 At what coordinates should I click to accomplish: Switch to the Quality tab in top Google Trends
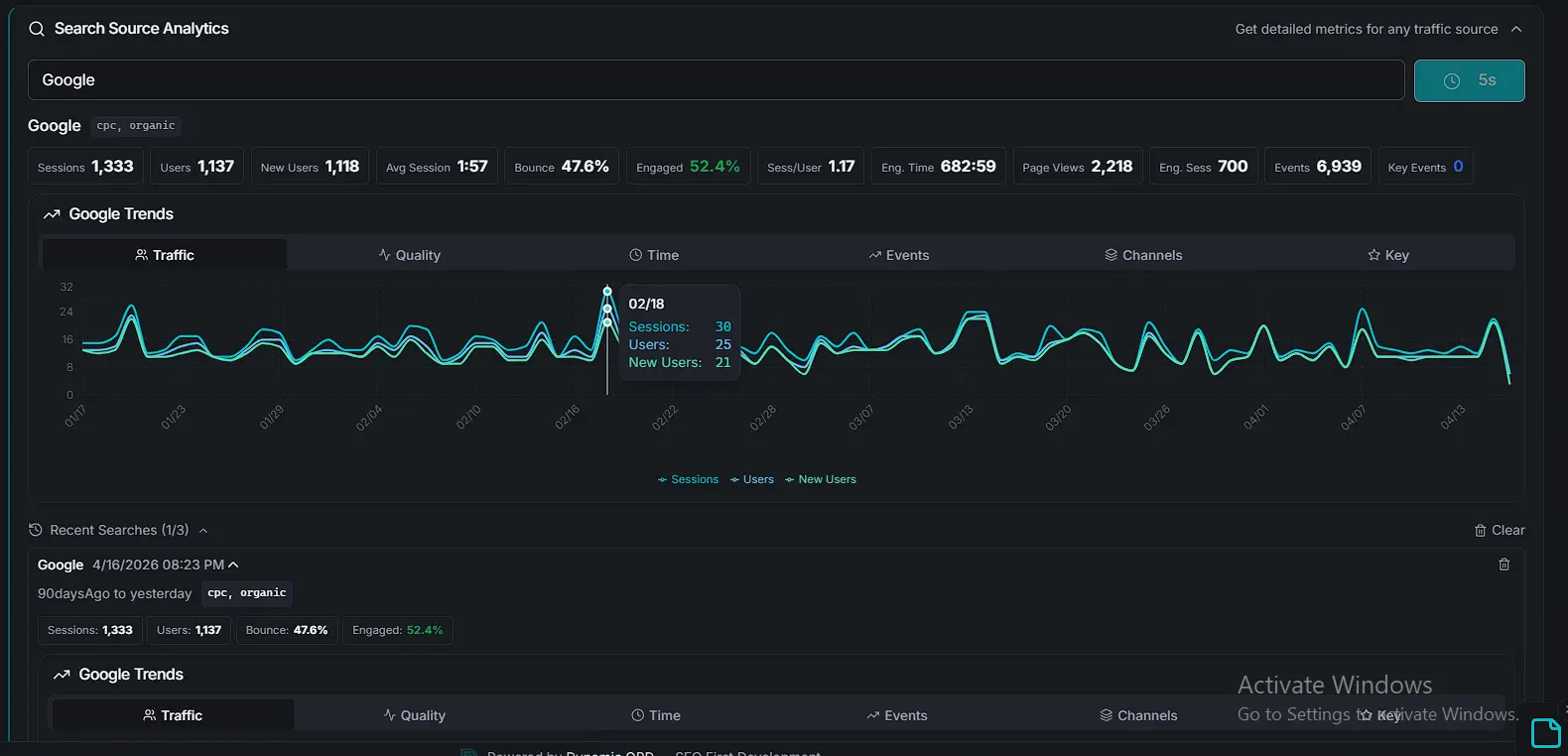409,255
